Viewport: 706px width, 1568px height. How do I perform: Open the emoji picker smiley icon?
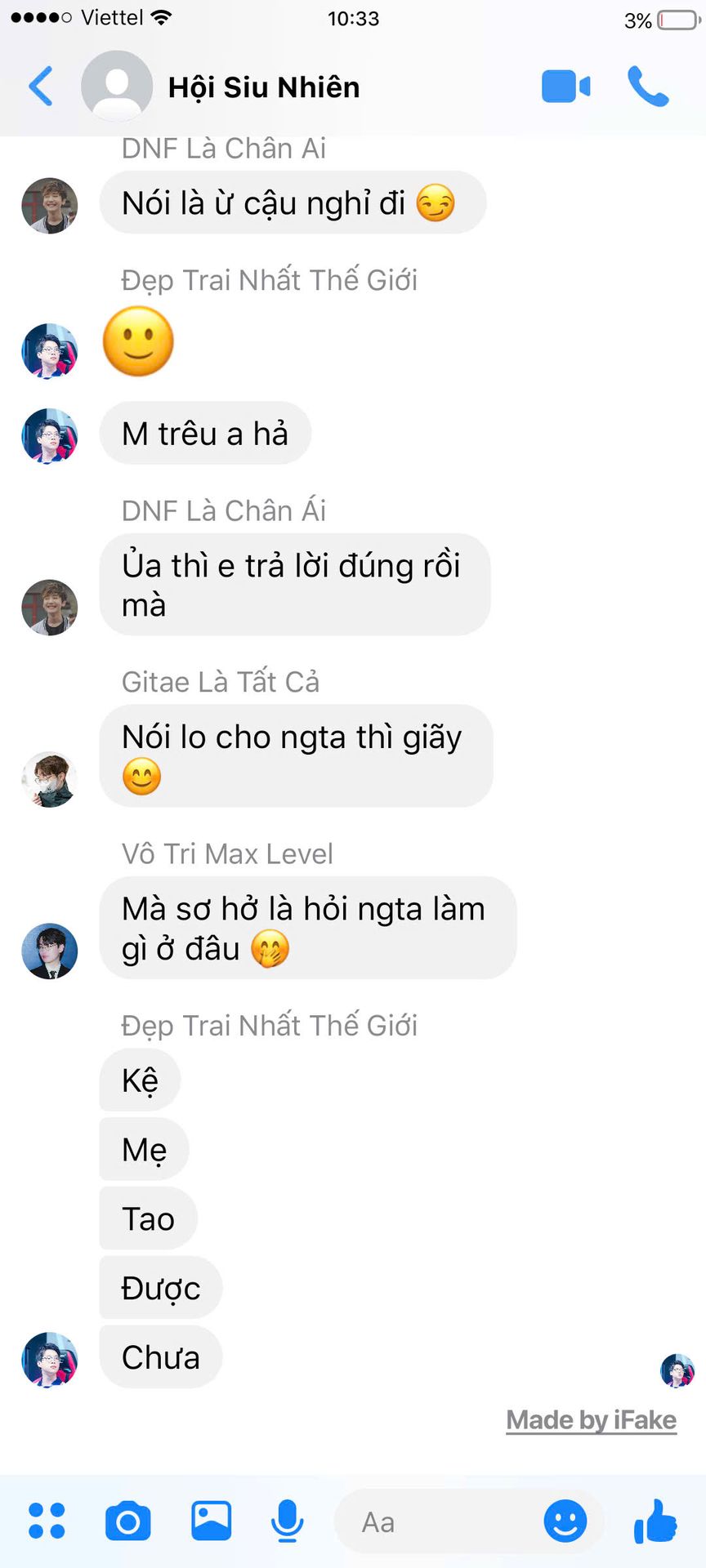coord(565,1521)
